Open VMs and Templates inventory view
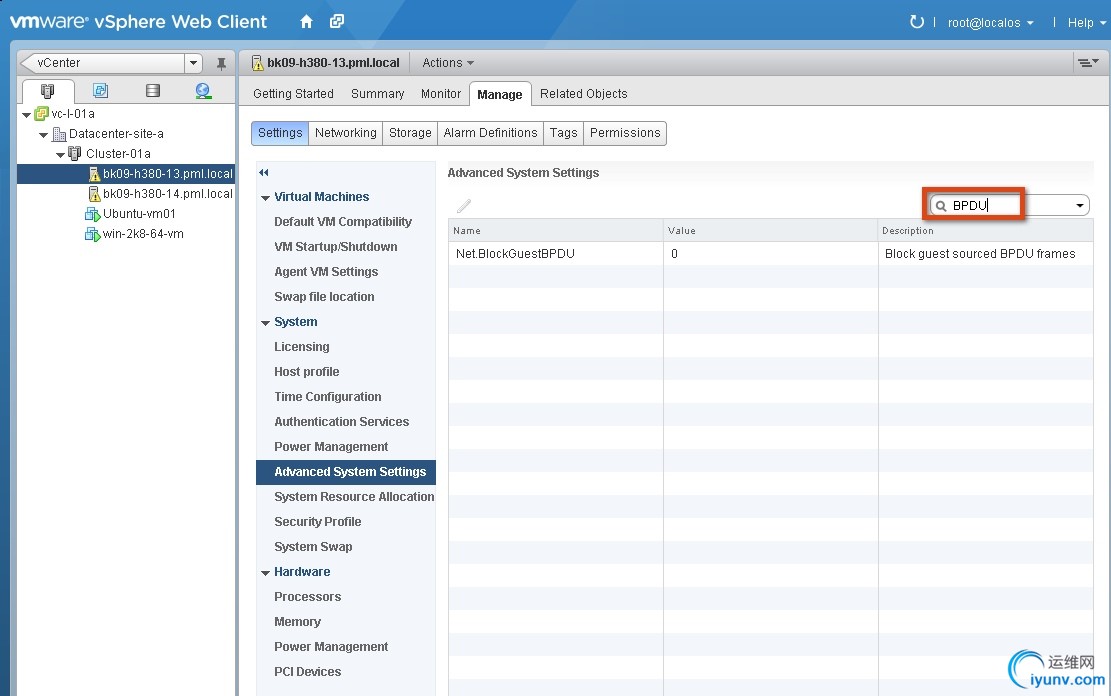 click(x=101, y=91)
